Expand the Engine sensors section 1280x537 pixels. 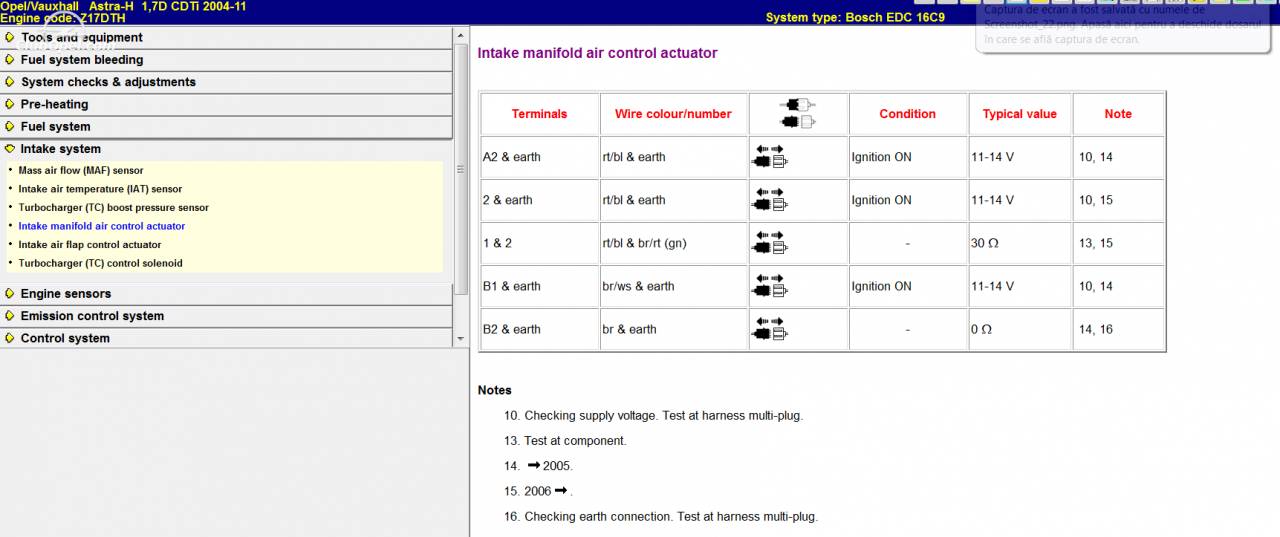point(226,294)
